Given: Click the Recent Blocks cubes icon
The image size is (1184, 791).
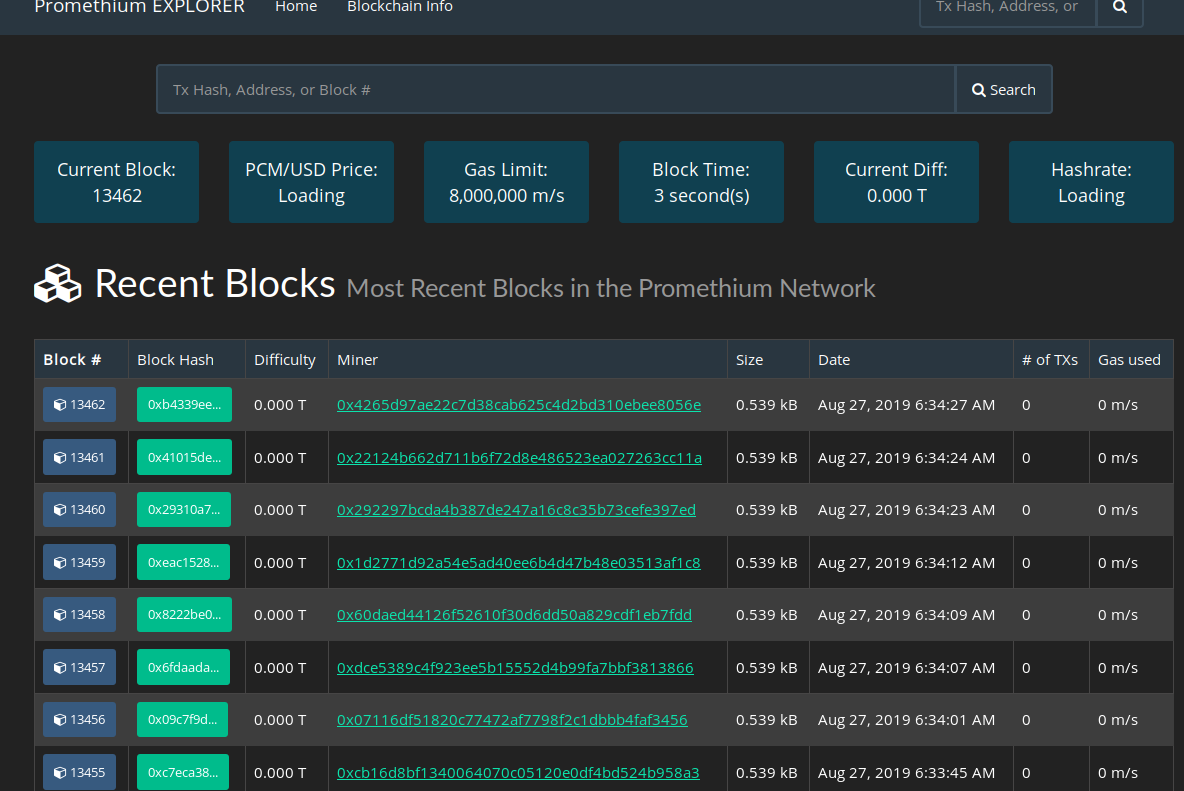Looking at the screenshot, I should point(57,284).
